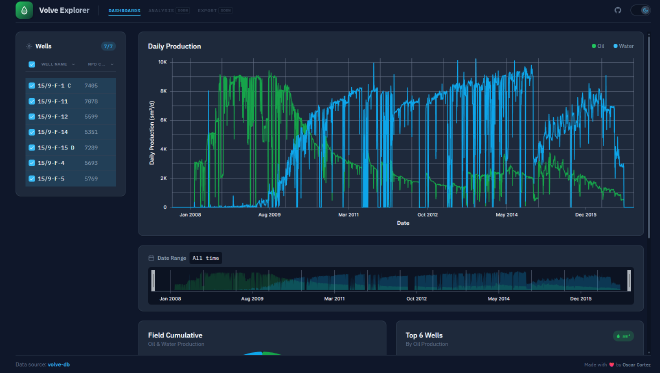
Task: Click the 15/9-F-4 well name
Action: point(51,163)
